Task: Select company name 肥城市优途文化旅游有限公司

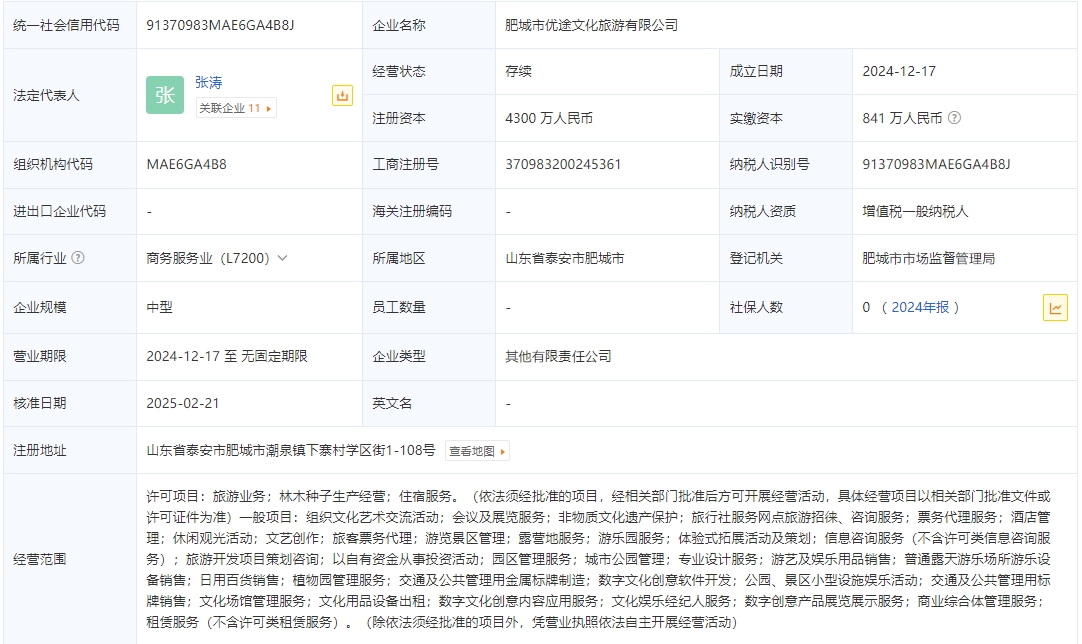Action: [591, 25]
